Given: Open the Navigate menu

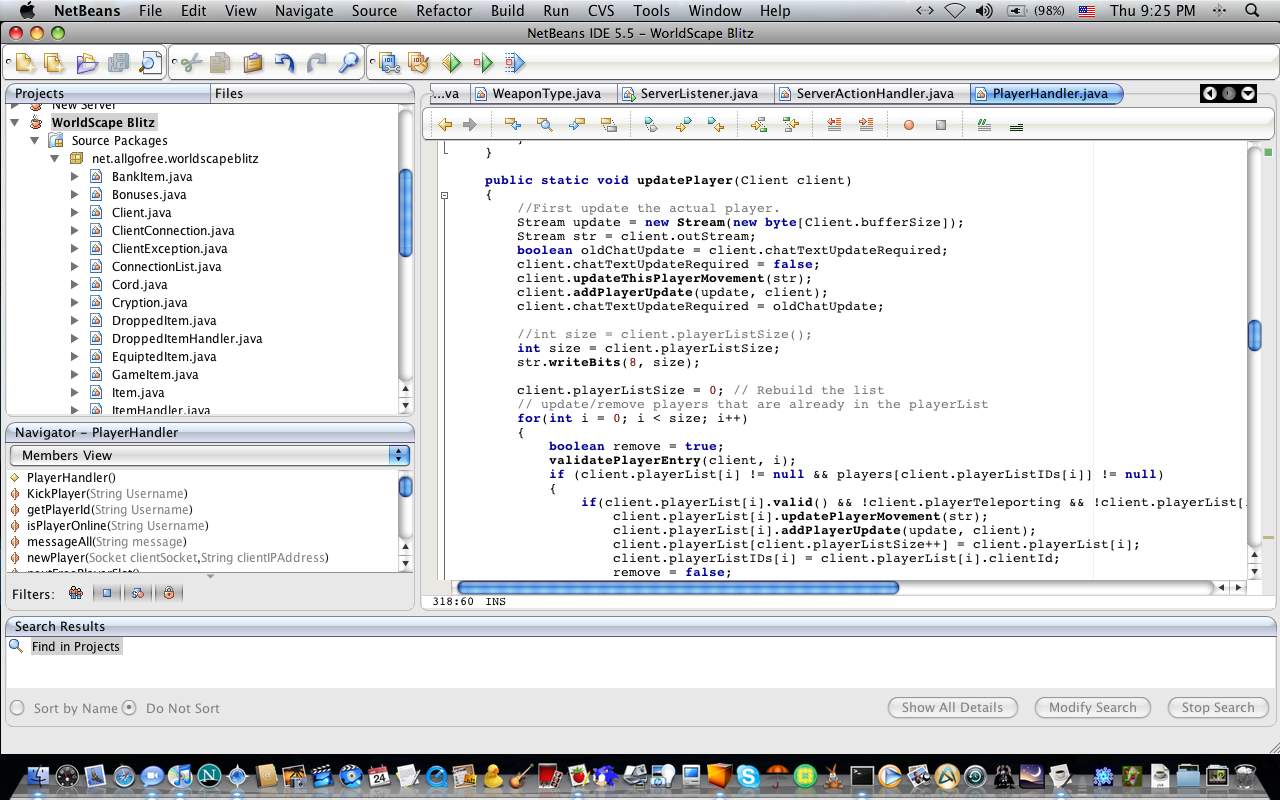Looking at the screenshot, I should 304,11.
